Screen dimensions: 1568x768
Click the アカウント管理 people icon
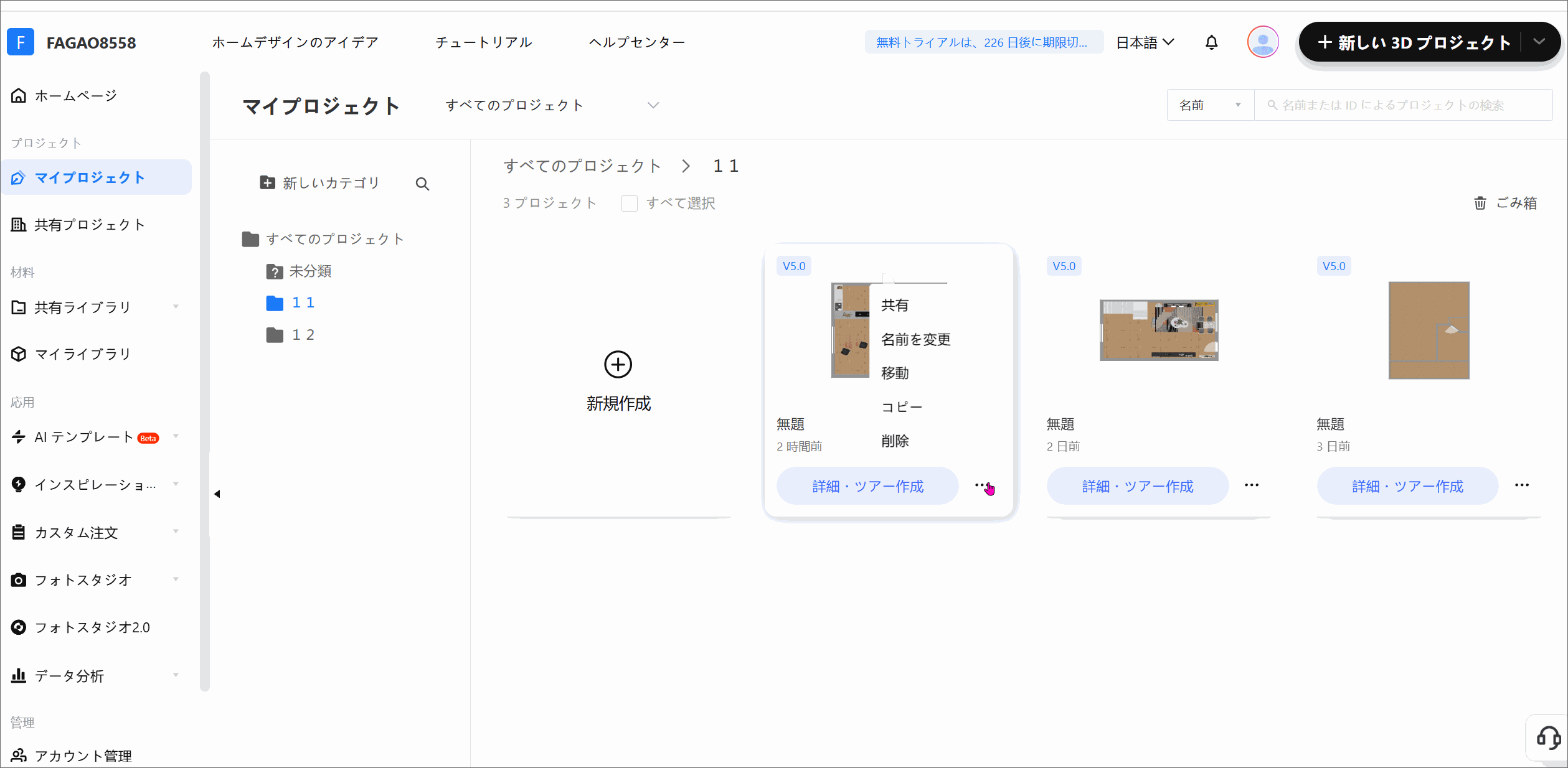(x=19, y=755)
